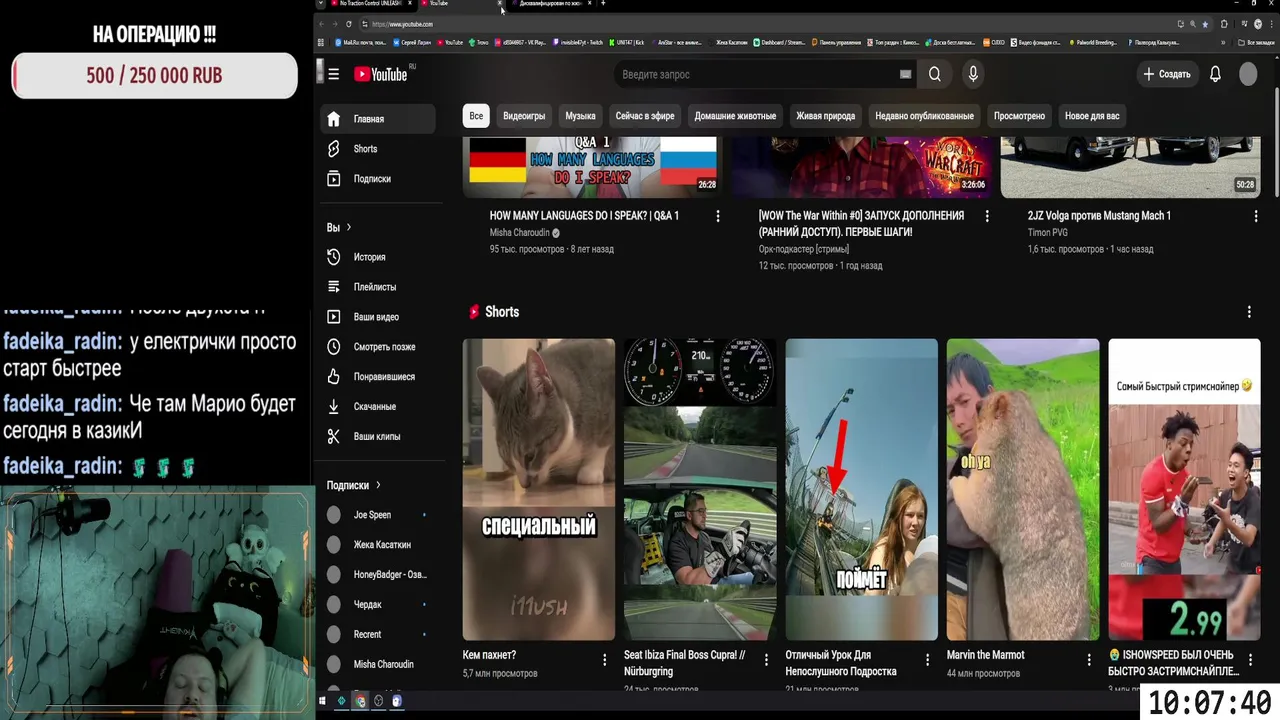Open the Кем пахнет? cat short
Viewport: 1280px width, 720px height.
click(539, 489)
